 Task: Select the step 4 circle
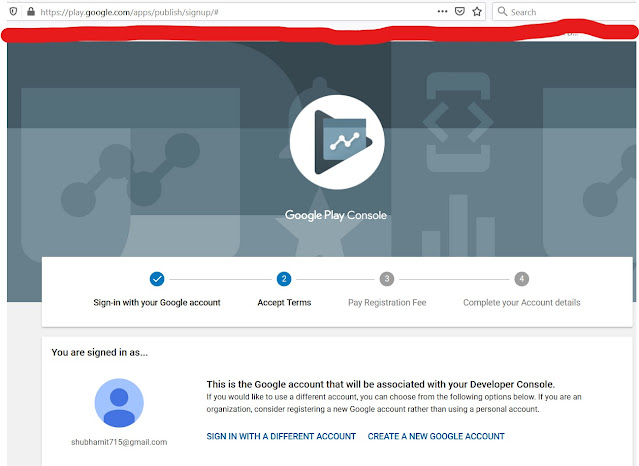coord(522,279)
